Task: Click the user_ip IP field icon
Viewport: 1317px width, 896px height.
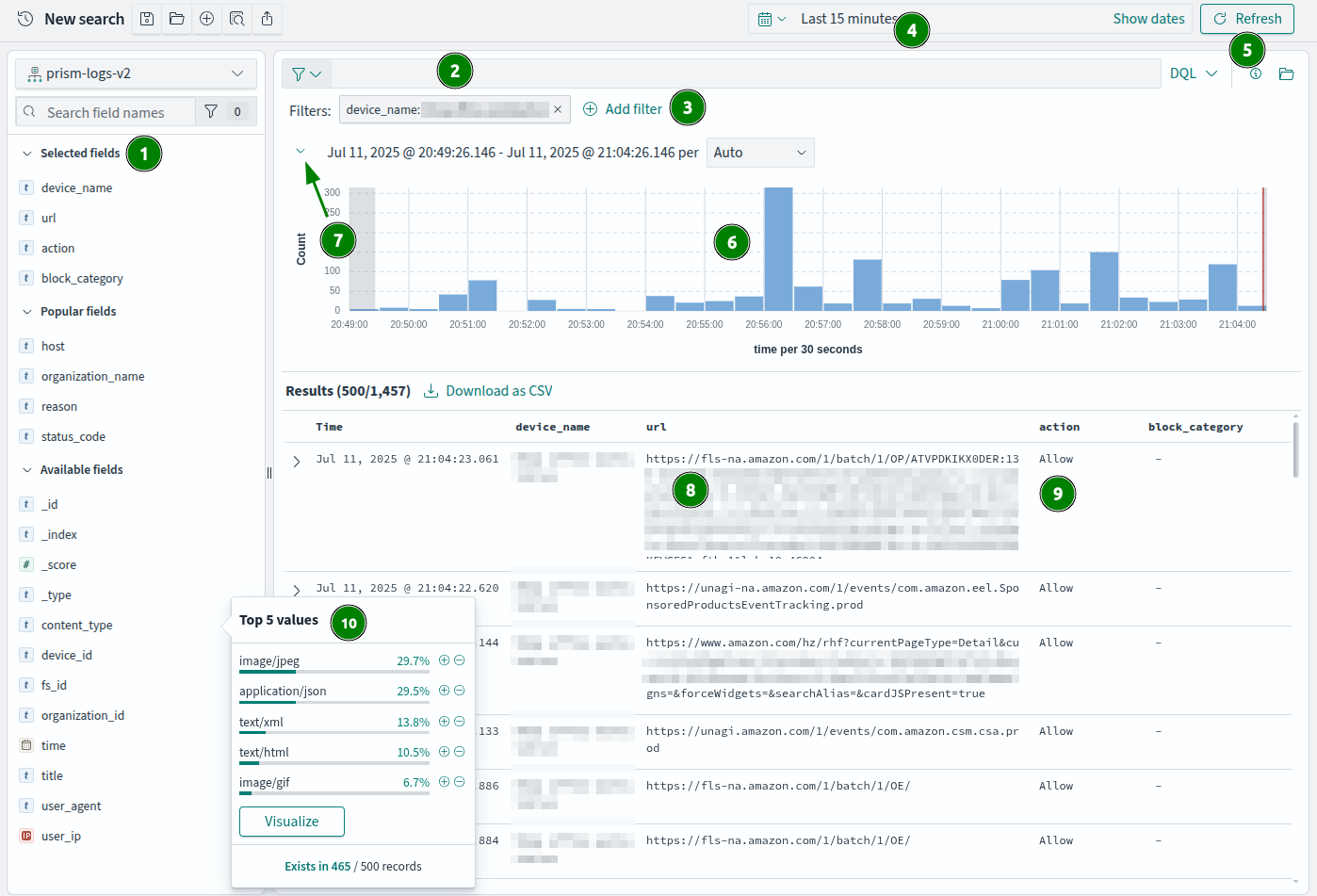Action: (26, 837)
